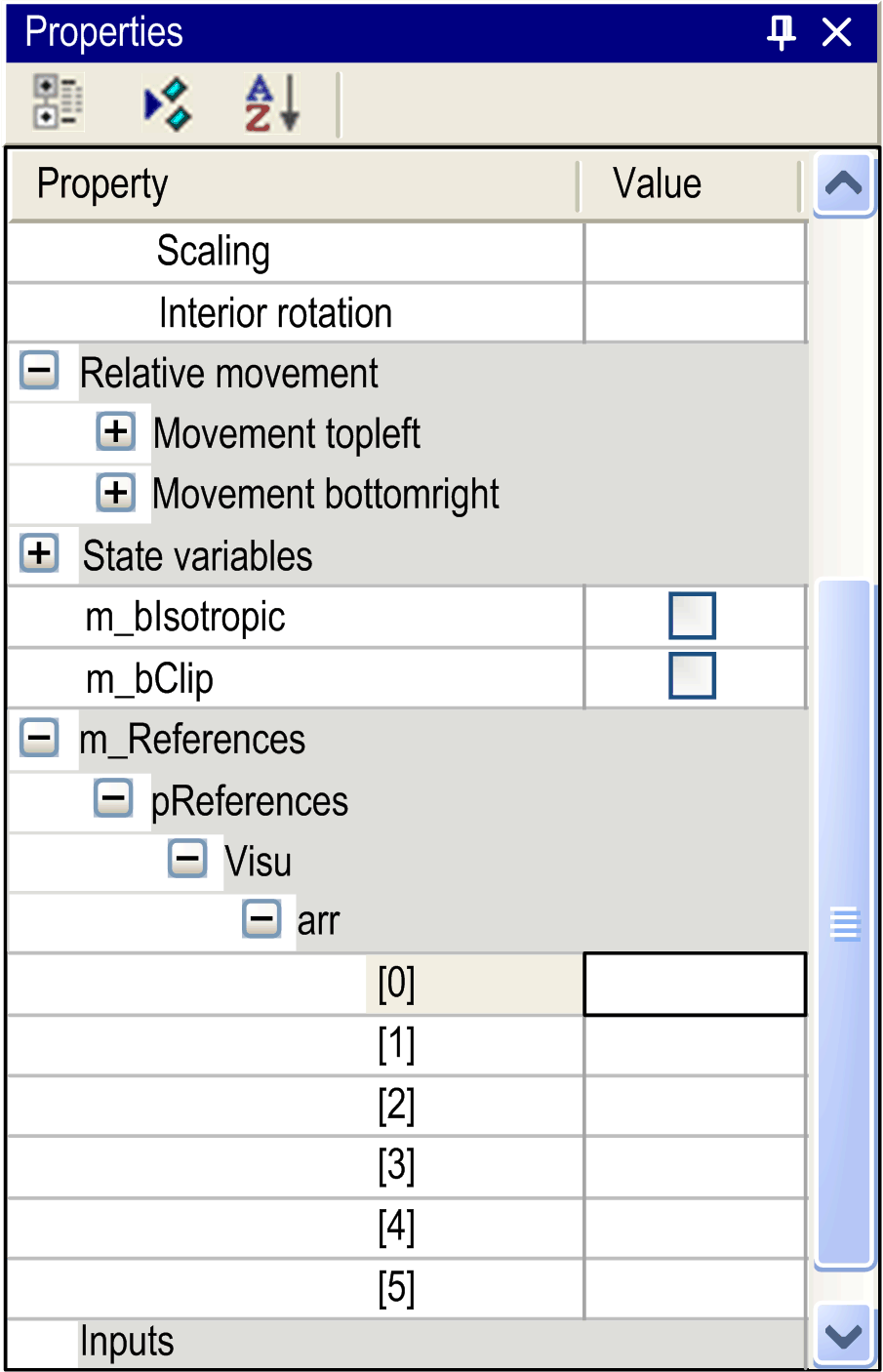Click the scrollbar down arrow

tap(844, 1335)
